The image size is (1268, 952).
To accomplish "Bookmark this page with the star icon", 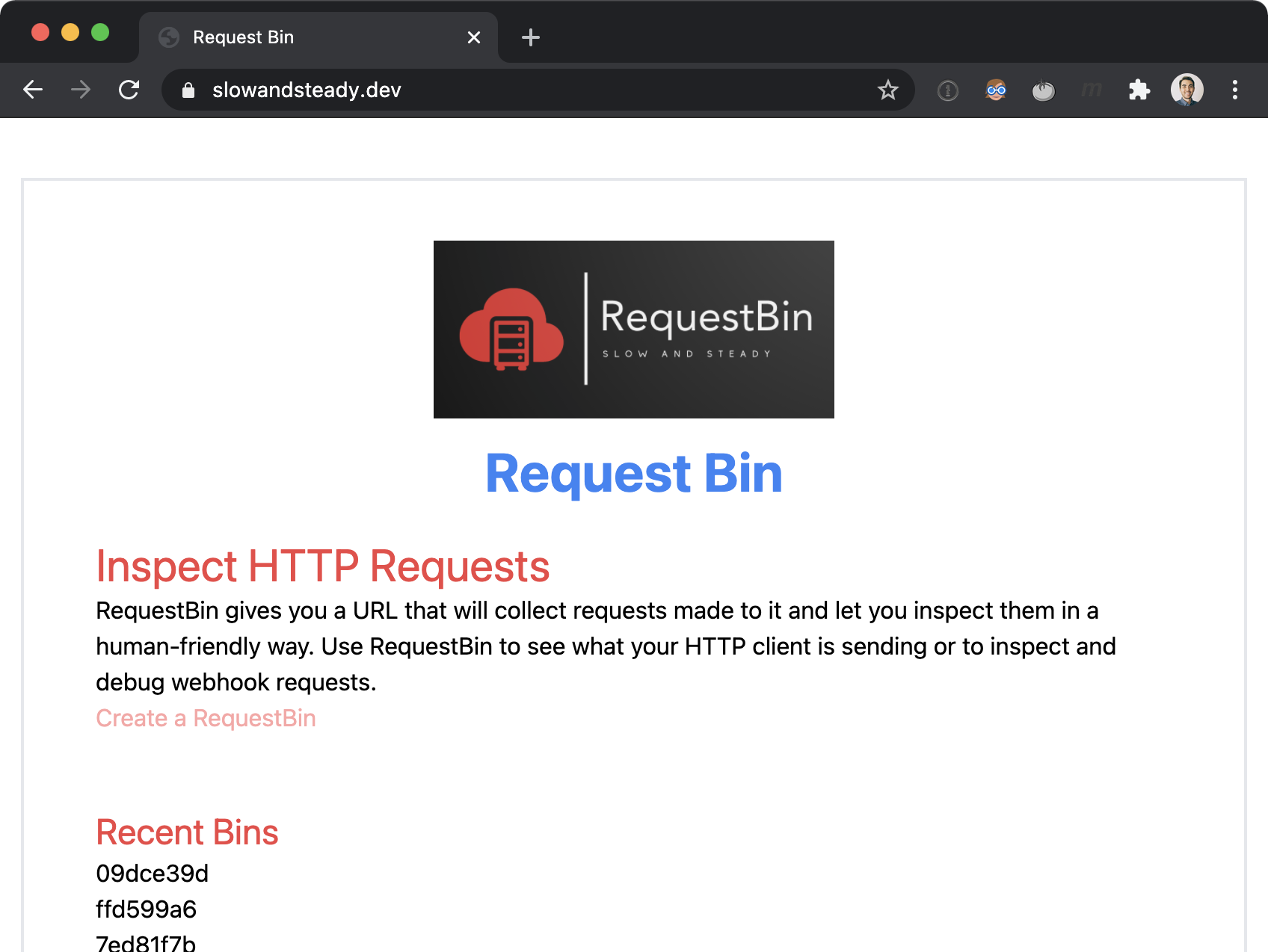I will 887,90.
